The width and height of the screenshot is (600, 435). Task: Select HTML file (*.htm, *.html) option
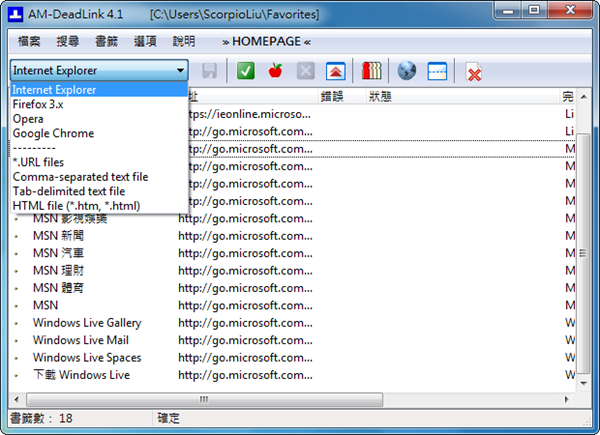tap(99, 206)
